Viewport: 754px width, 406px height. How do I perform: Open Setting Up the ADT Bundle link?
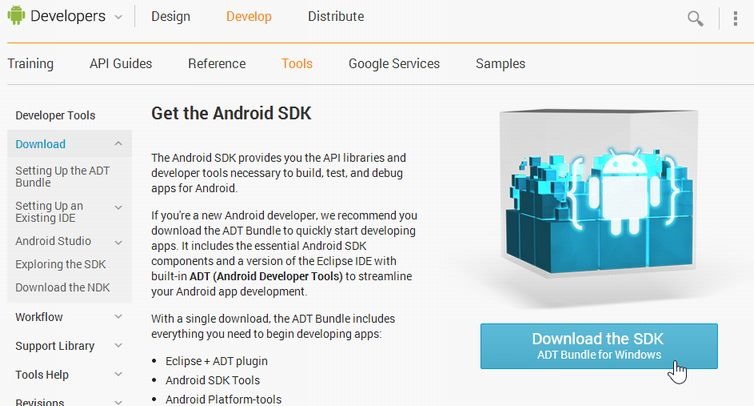[63, 177]
